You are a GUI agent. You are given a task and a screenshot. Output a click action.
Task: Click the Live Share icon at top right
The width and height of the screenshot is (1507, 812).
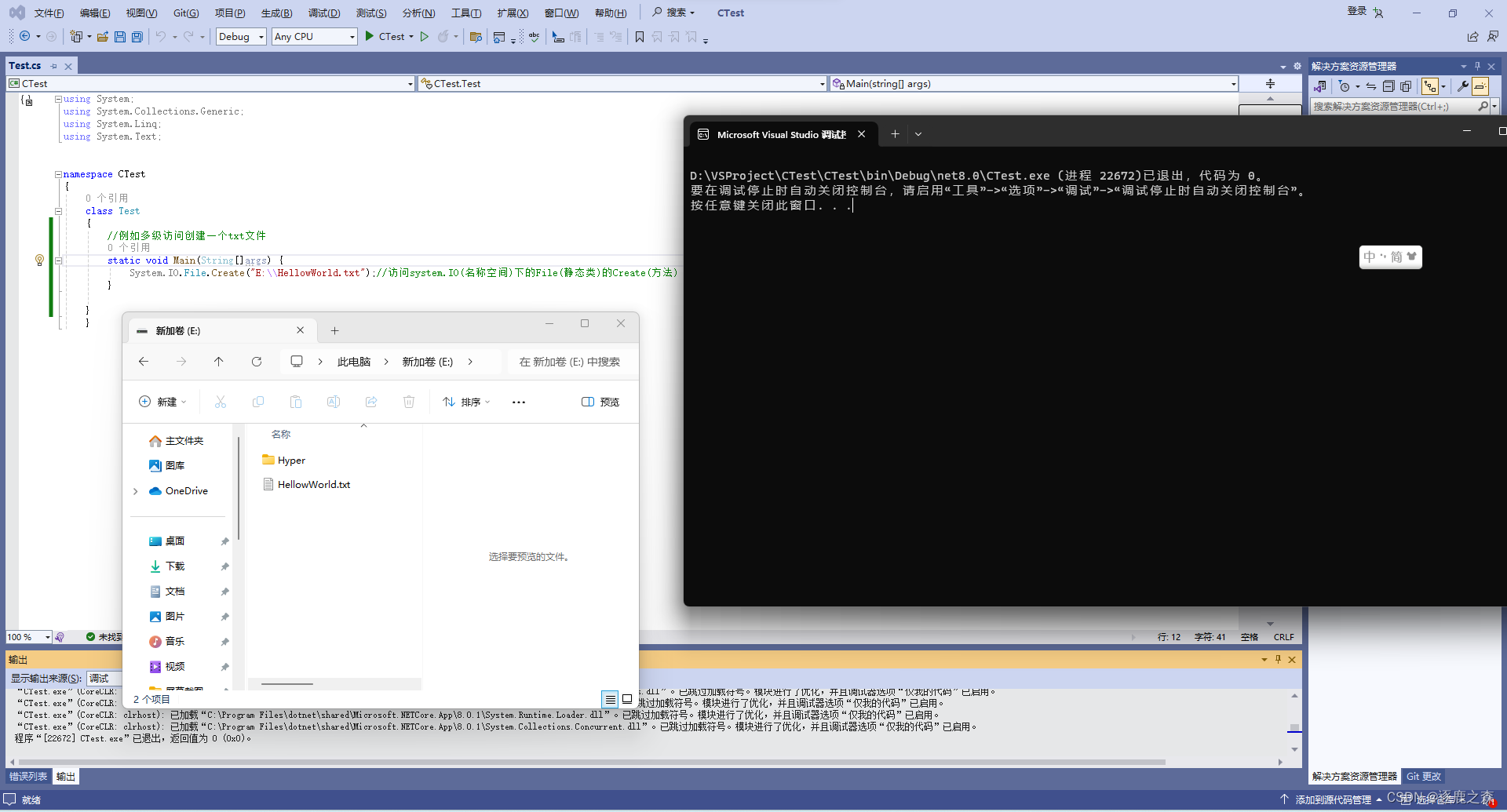(1472, 37)
